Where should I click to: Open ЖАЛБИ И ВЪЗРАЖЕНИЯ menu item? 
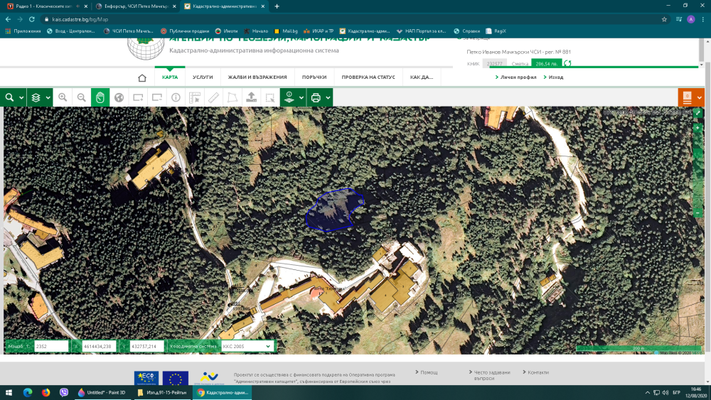[257, 77]
